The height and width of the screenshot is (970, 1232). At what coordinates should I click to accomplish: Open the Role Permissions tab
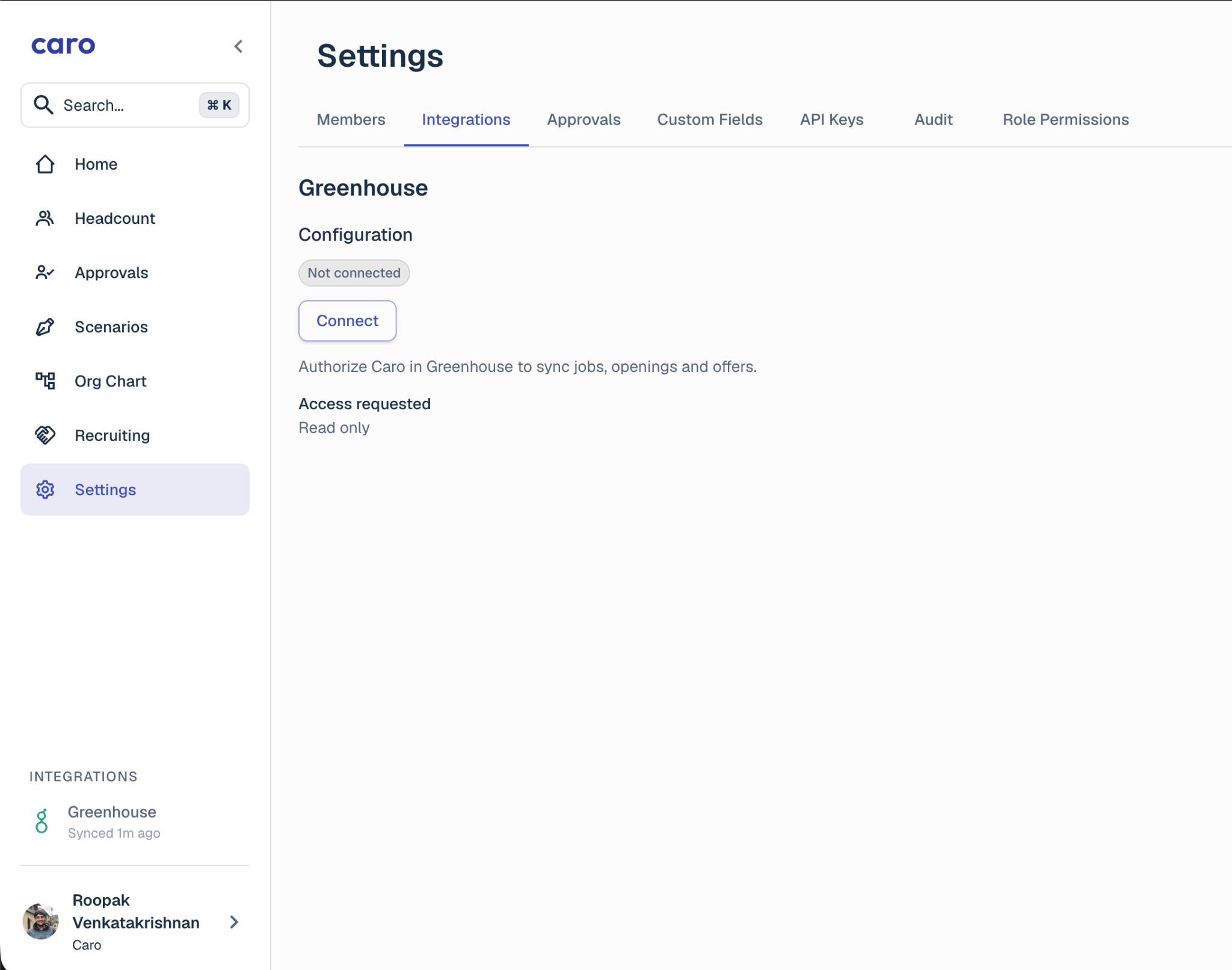point(1065,120)
